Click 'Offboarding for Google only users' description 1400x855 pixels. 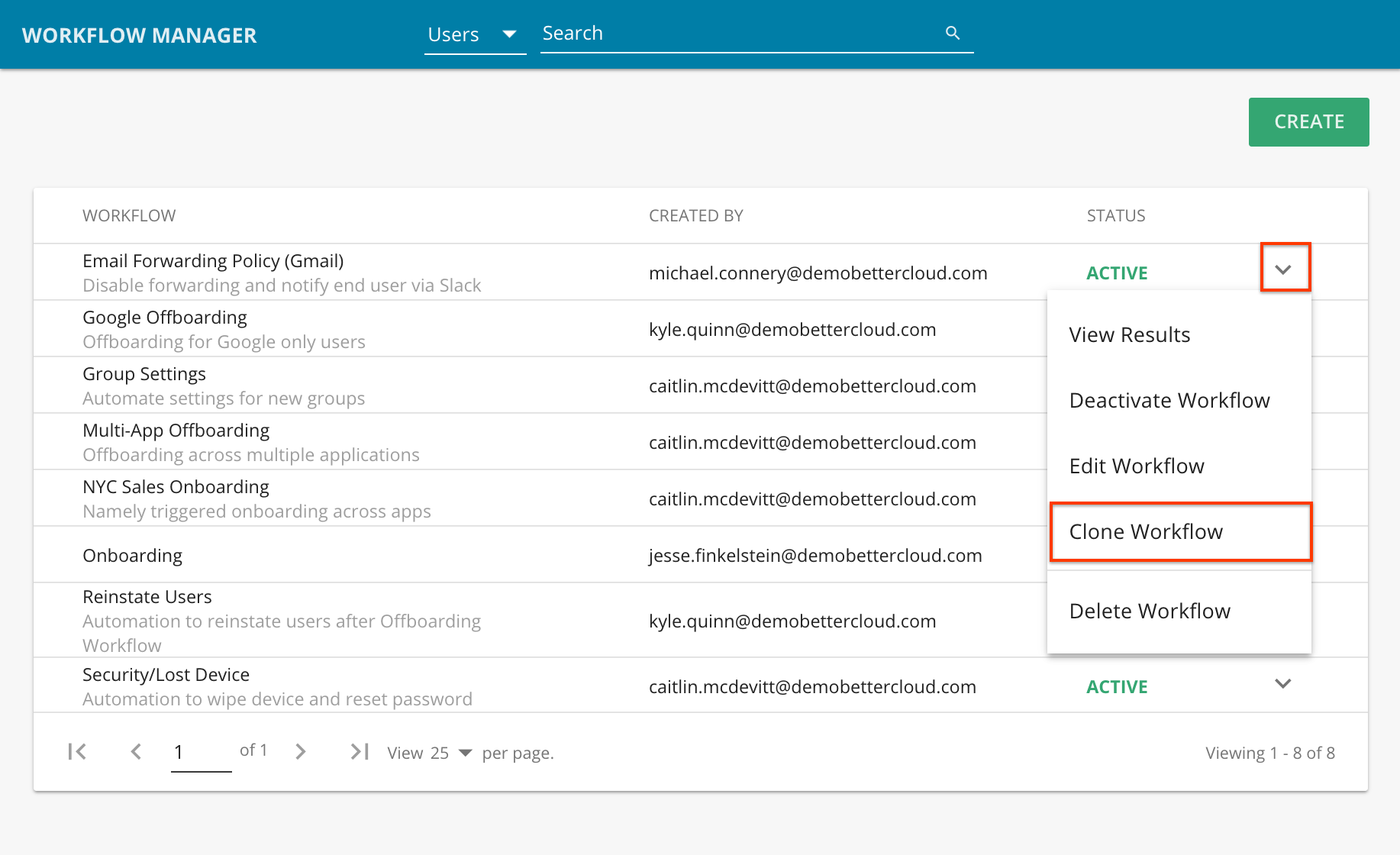[224, 342]
